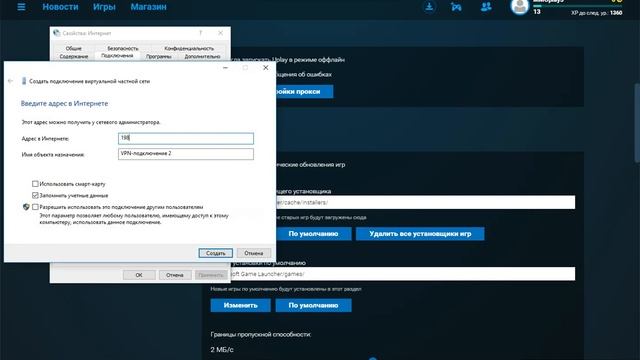640x360 pixels.
Task: Click Удалить все установщики игр button
Action: click(x=420, y=234)
